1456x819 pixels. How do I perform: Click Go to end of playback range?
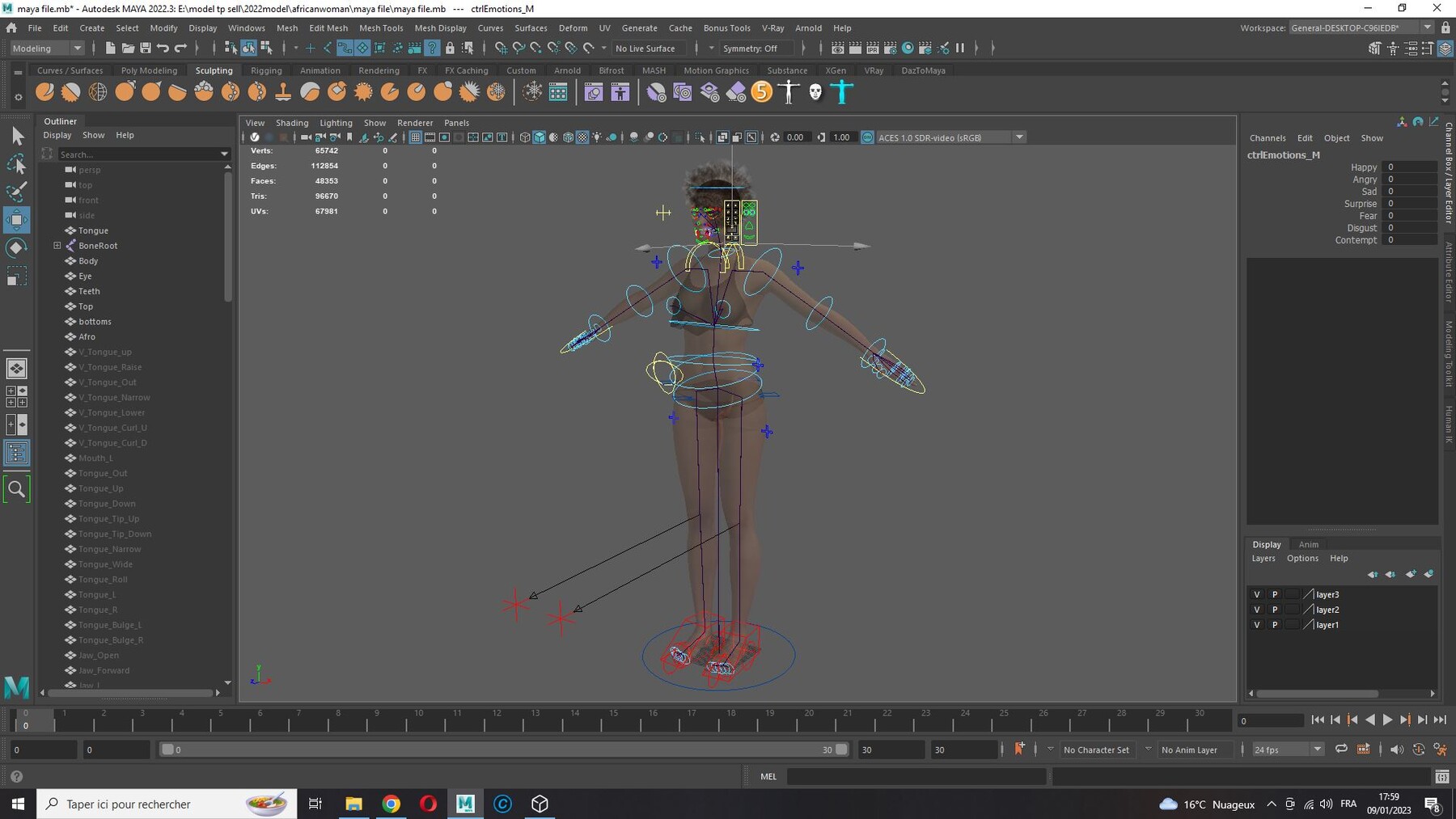pyautogui.click(x=1440, y=720)
